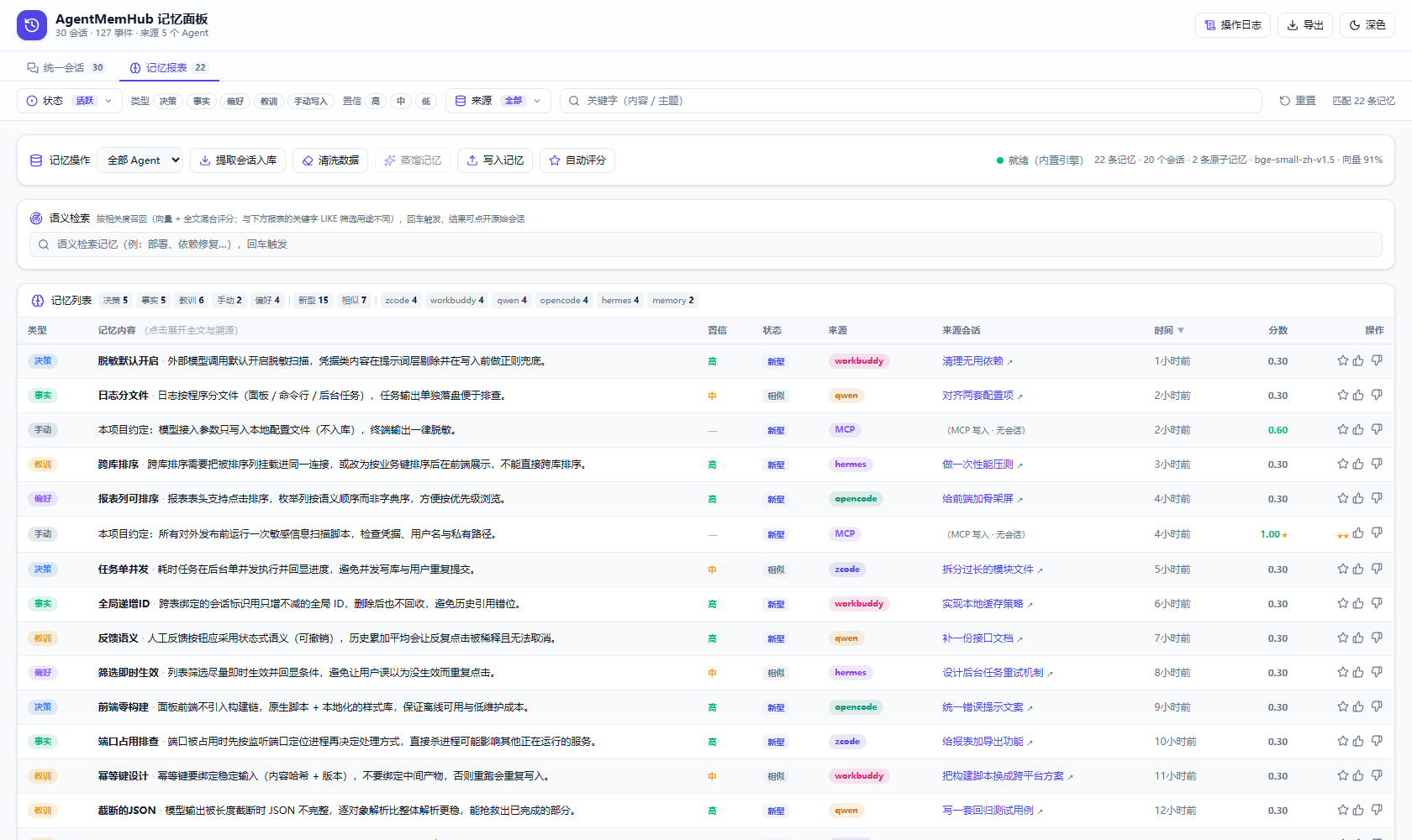1412x840 pixels.
Task: Open the 拆分过长的模块文件 session link
Action: pos(993,570)
